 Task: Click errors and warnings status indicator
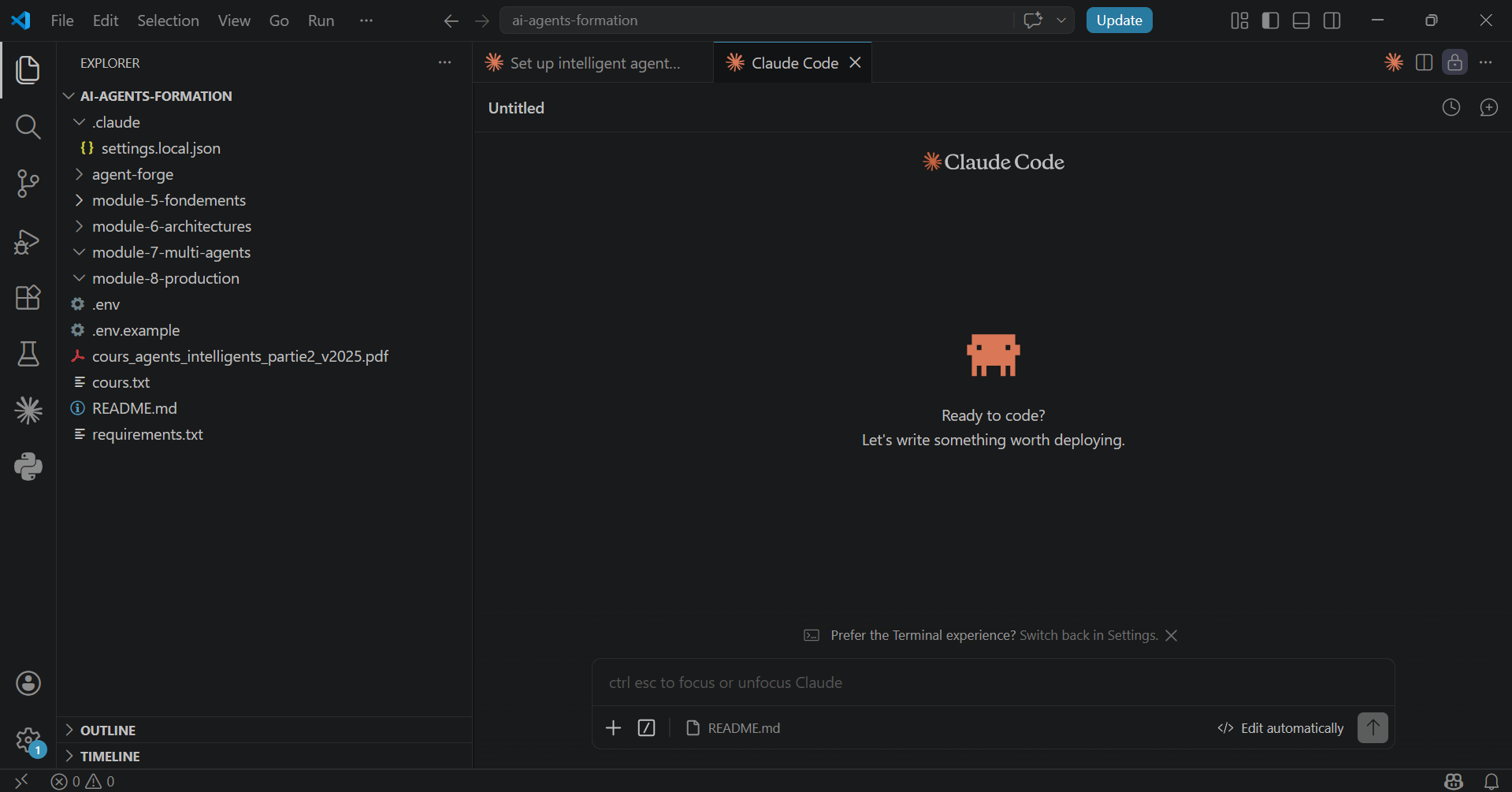click(84, 781)
